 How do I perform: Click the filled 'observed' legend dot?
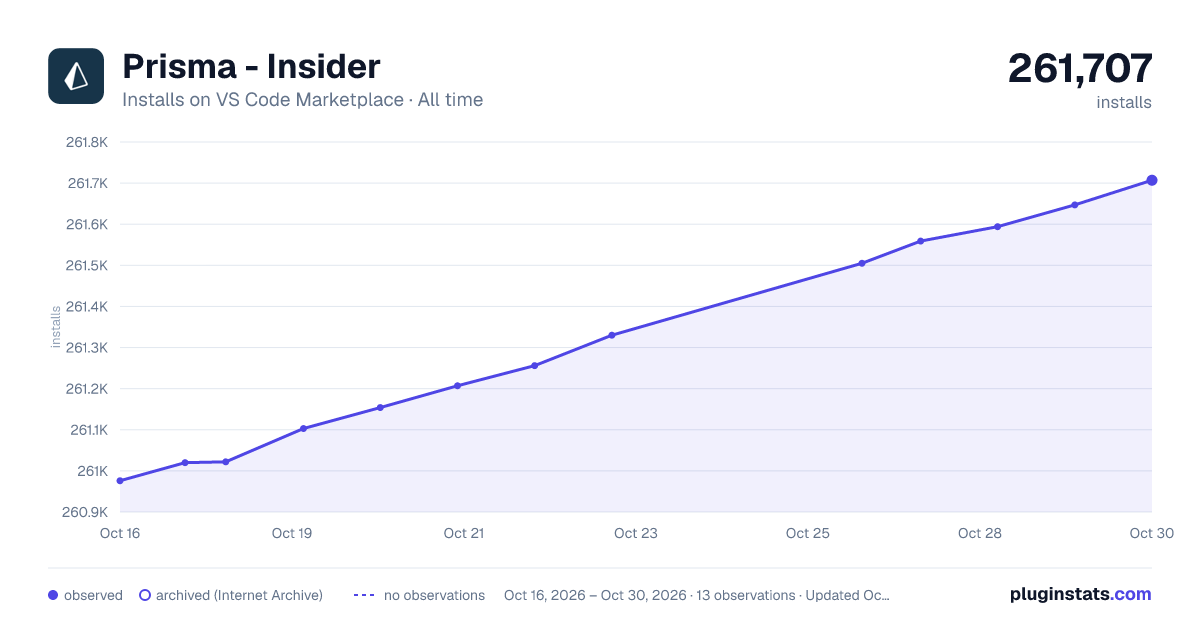tap(53, 595)
